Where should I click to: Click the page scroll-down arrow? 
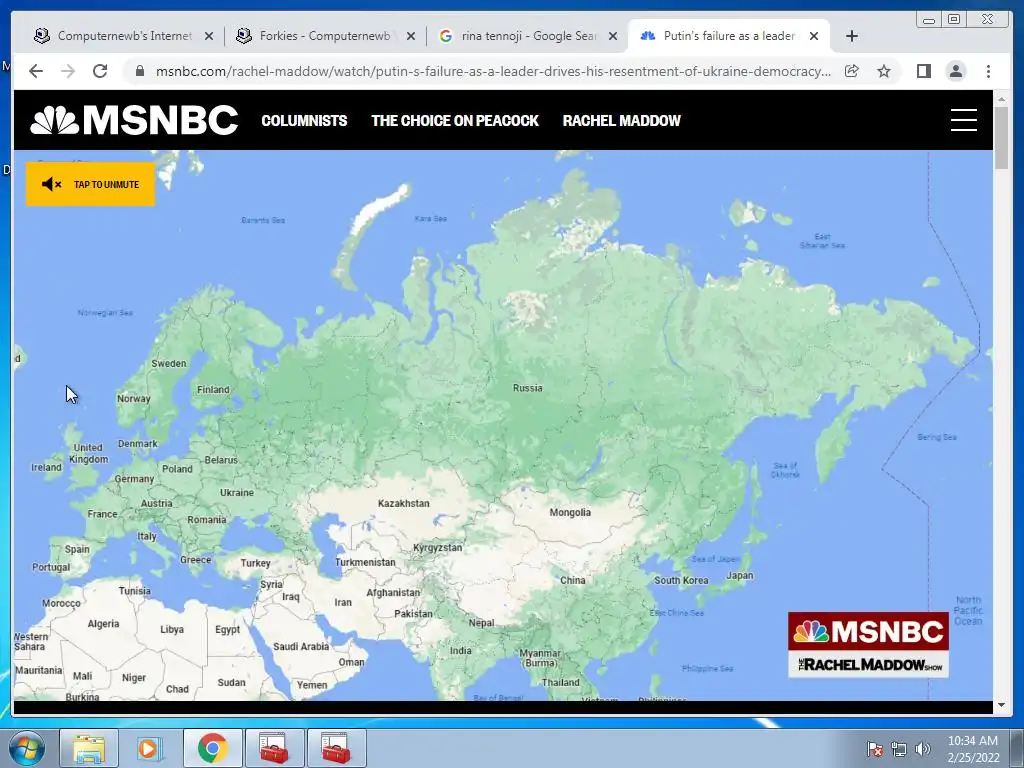click(1001, 705)
